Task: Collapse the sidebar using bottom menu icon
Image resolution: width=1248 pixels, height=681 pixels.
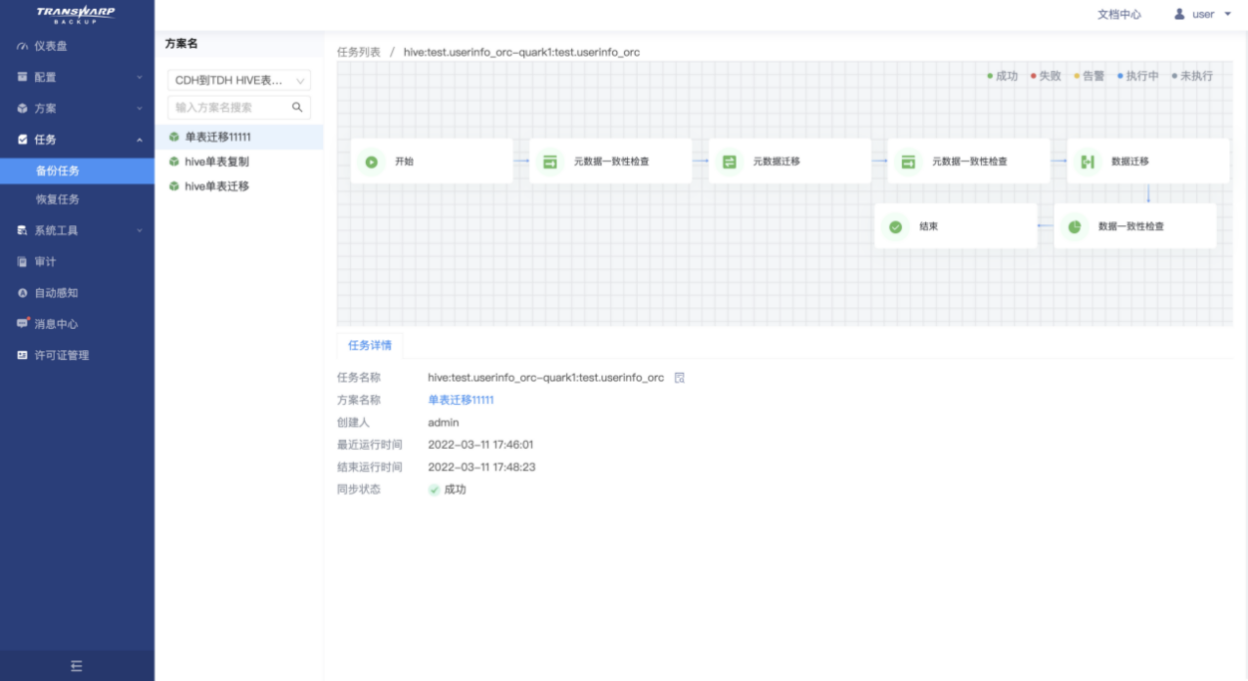Action: (77, 666)
